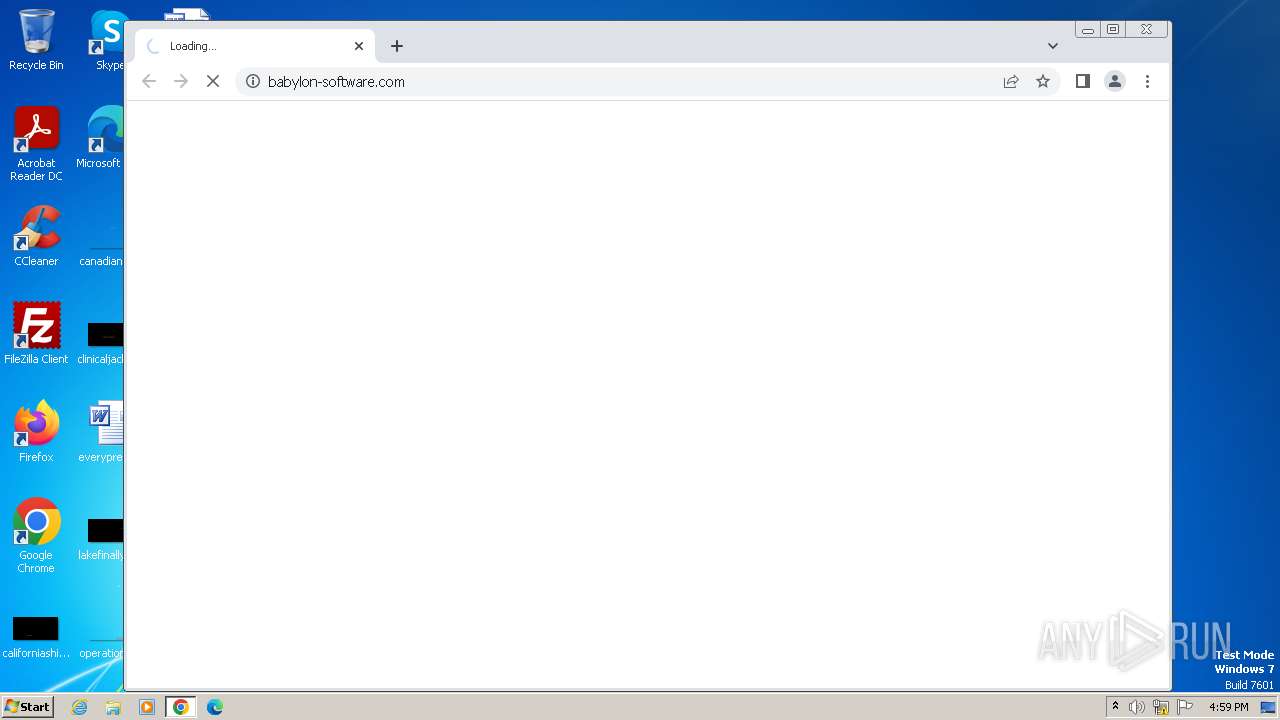Restore down the Chrome window
Viewport: 1280px width, 720px height.
tap(1113, 30)
